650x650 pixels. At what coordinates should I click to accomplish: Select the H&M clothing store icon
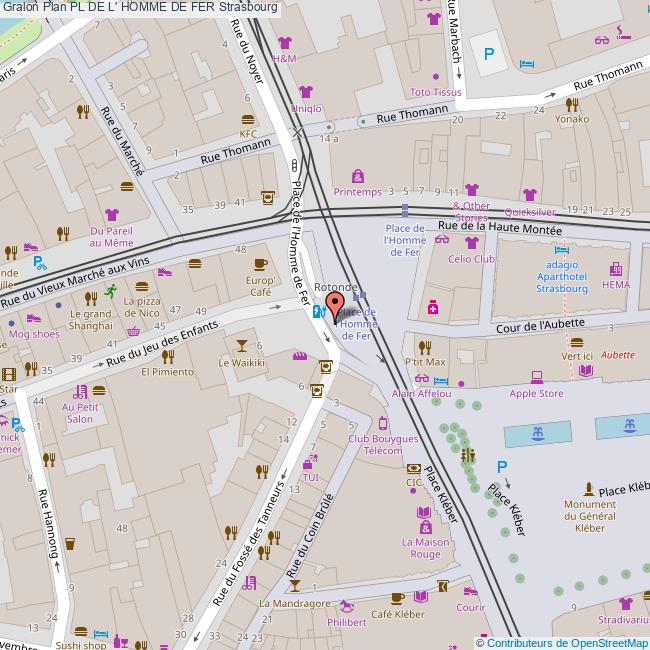tap(285, 43)
